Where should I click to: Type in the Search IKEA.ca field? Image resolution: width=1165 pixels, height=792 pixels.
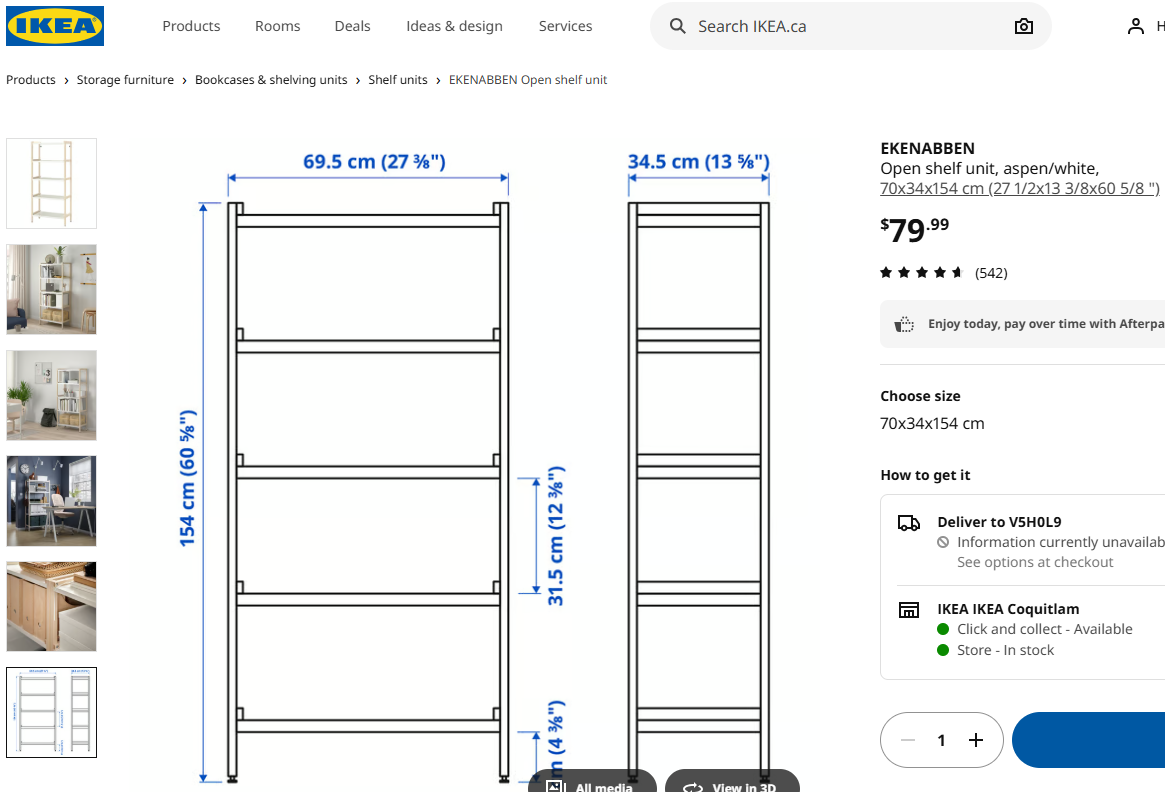[840, 26]
